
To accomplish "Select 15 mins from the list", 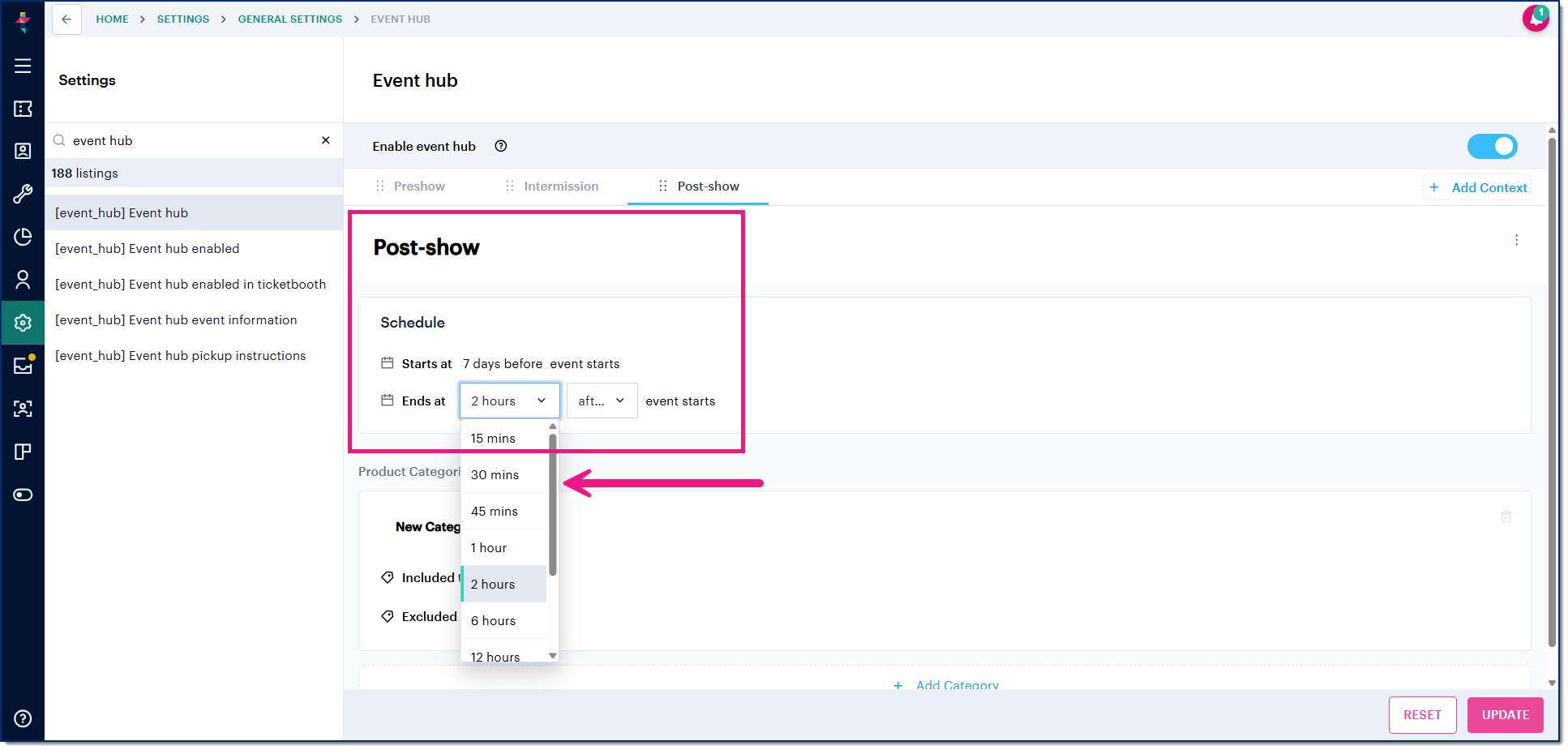I will tap(504, 438).
